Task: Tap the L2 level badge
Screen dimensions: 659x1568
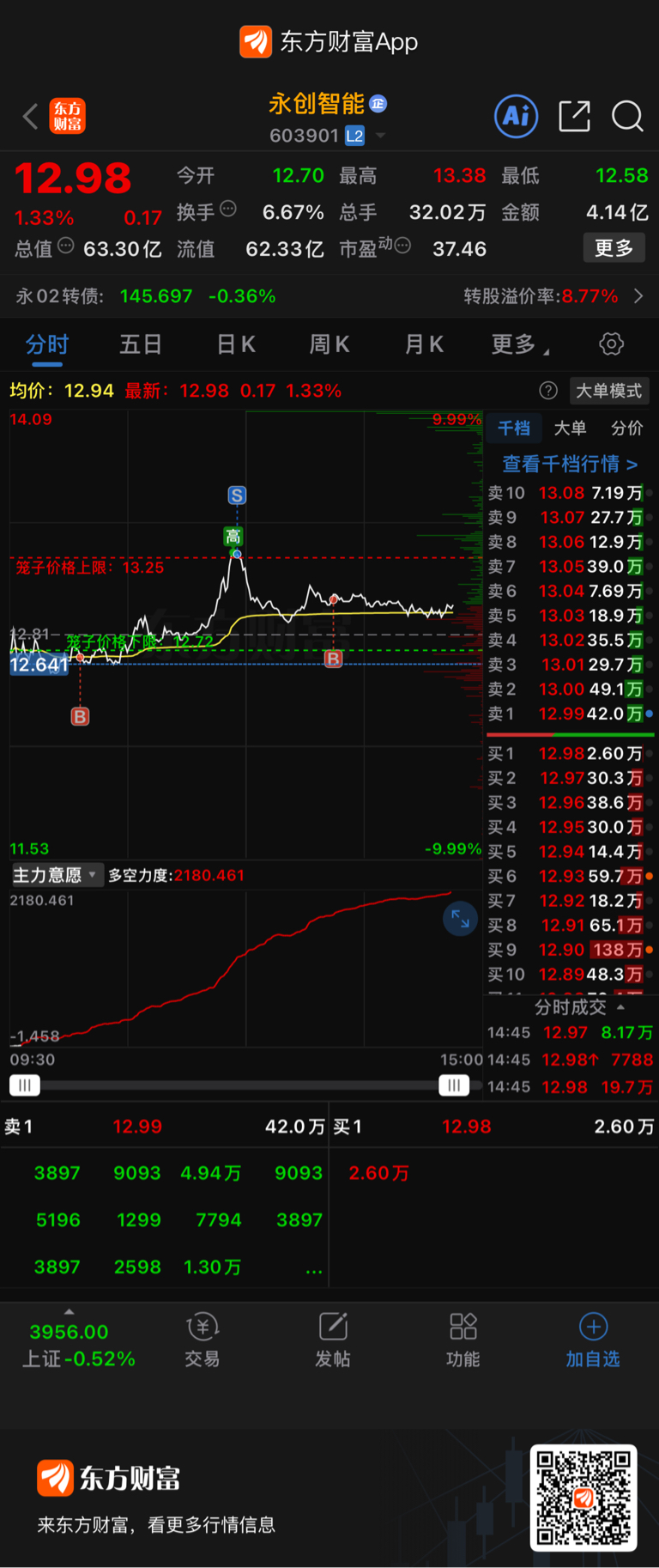Action: click(x=354, y=136)
